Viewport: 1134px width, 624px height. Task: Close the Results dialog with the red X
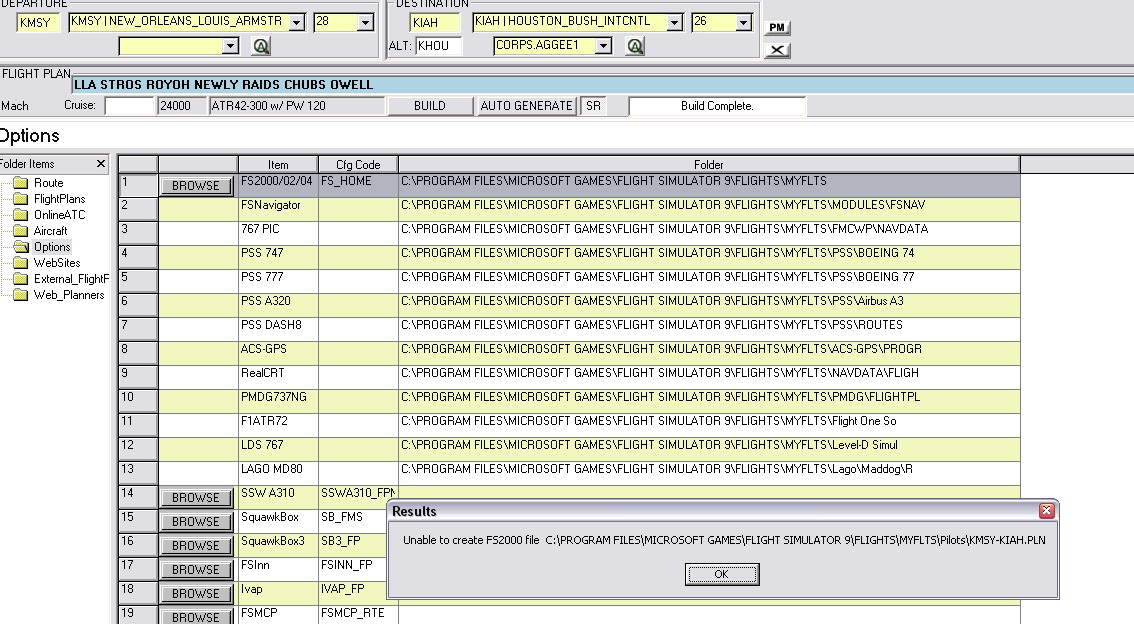(1046, 511)
